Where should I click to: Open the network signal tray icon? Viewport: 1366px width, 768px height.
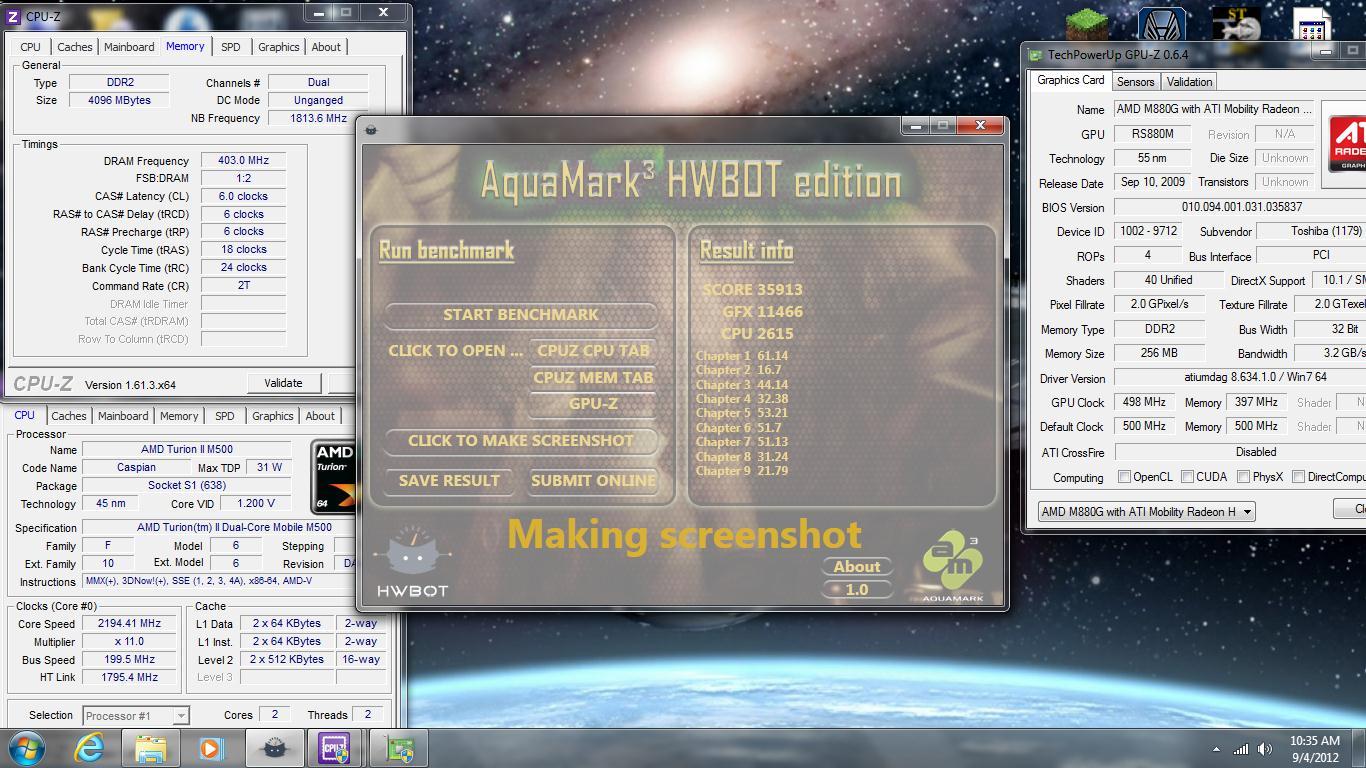click(x=1240, y=749)
